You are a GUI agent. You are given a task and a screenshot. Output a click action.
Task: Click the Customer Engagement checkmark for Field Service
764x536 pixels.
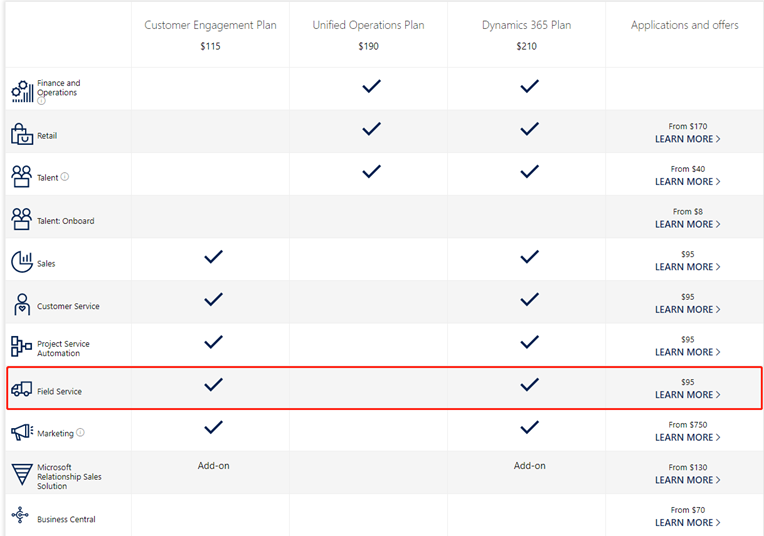(213, 384)
